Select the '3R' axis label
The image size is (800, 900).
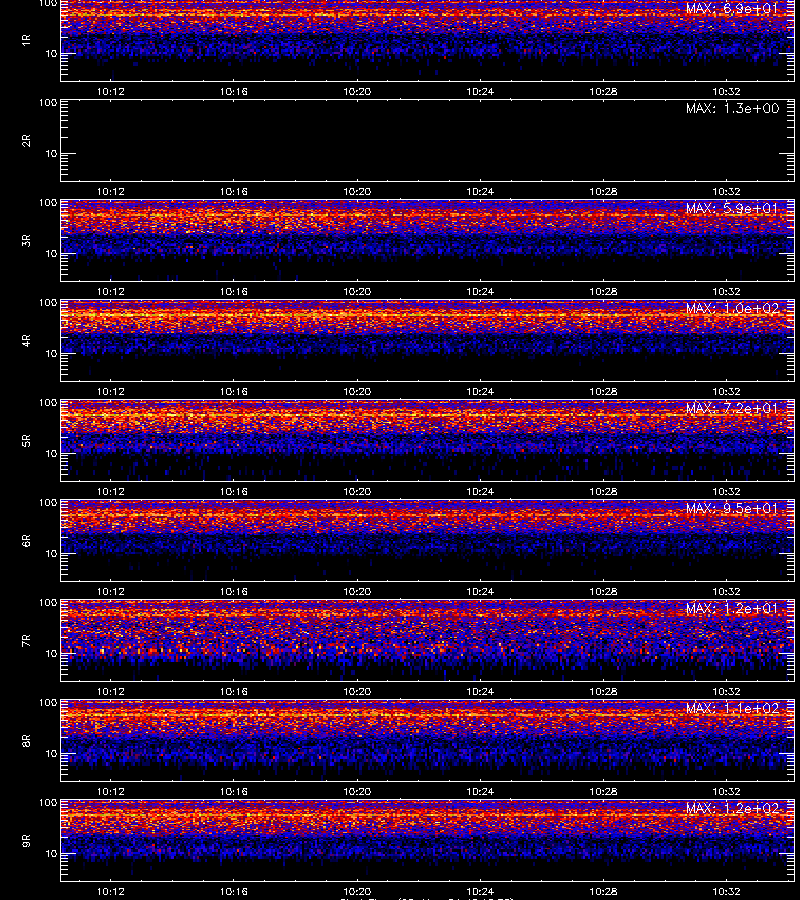tap(26, 240)
